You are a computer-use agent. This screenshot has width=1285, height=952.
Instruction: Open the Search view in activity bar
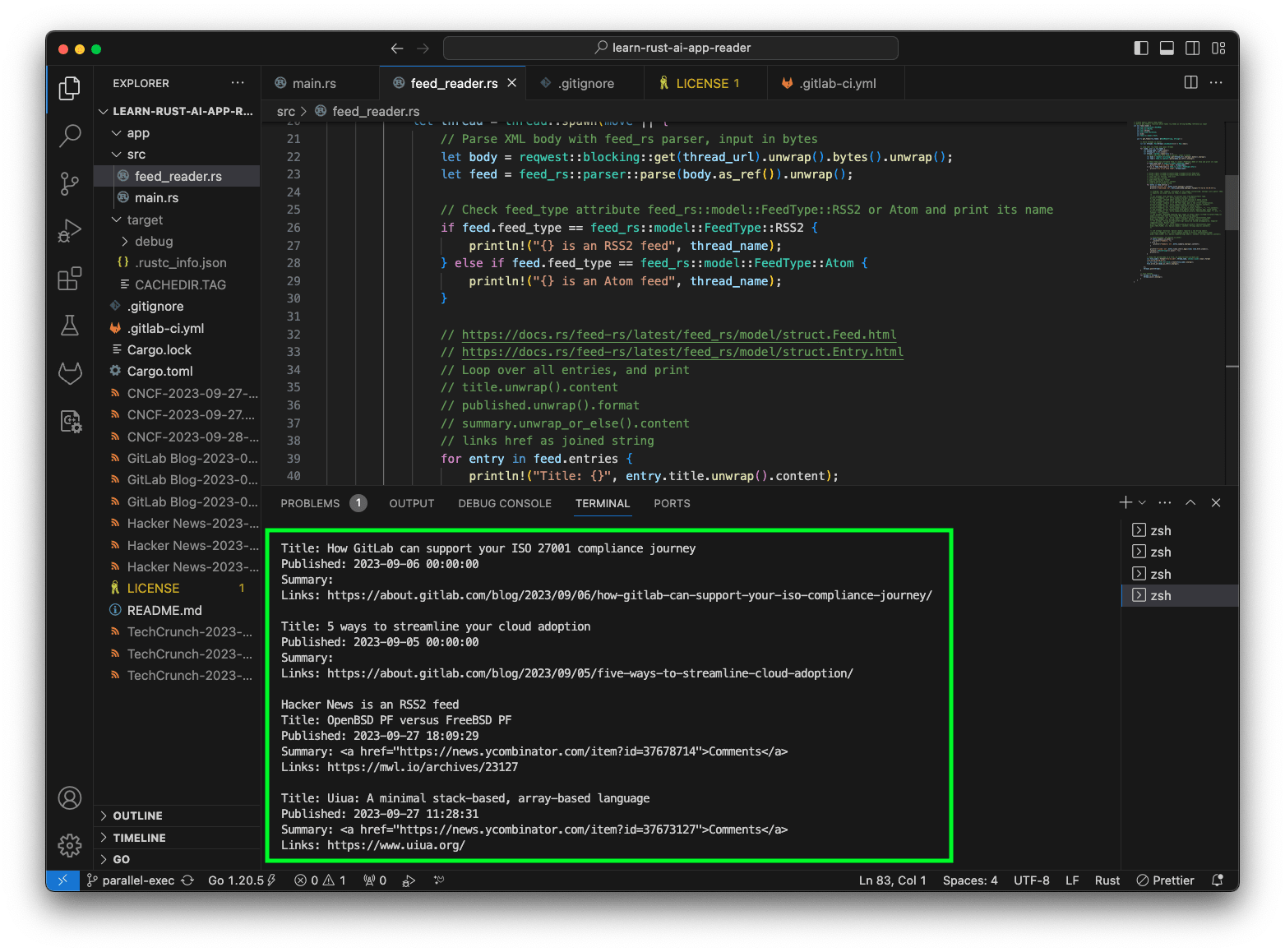click(x=70, y=136)
